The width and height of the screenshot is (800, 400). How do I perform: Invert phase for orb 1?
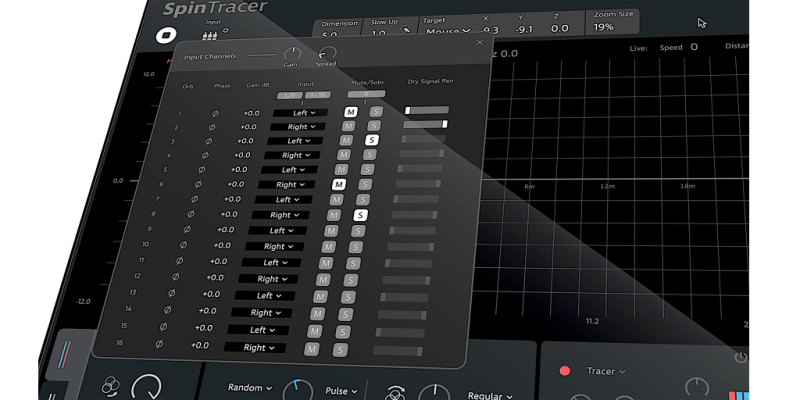(x=215, y=113)
